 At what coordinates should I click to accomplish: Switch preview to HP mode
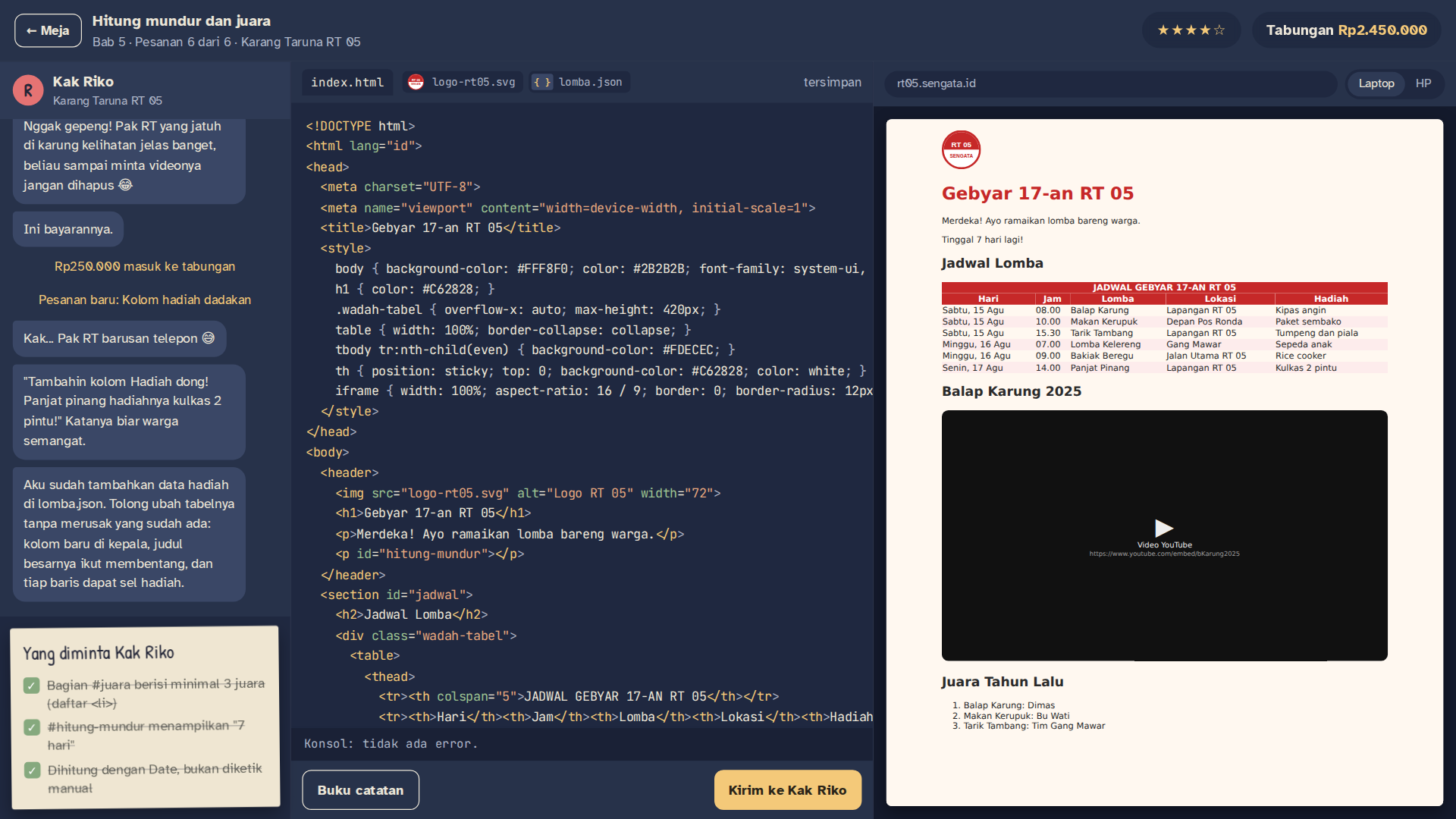coord(1423,83)
